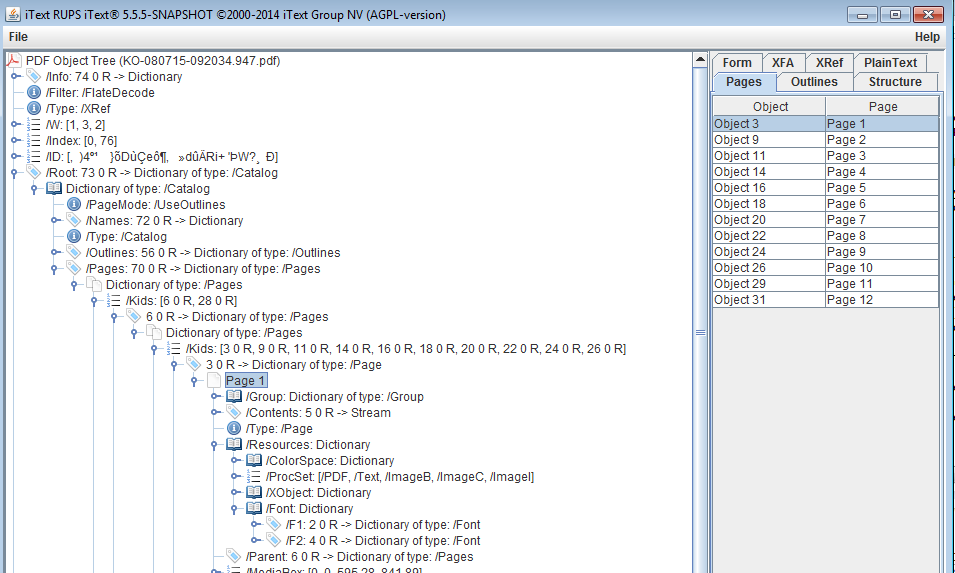The height and width of the screenshot is (573, 955).
Task: Expand the /W: [1, 3, 2] array node
Action: pyautogui.click(x=14, y=125)
